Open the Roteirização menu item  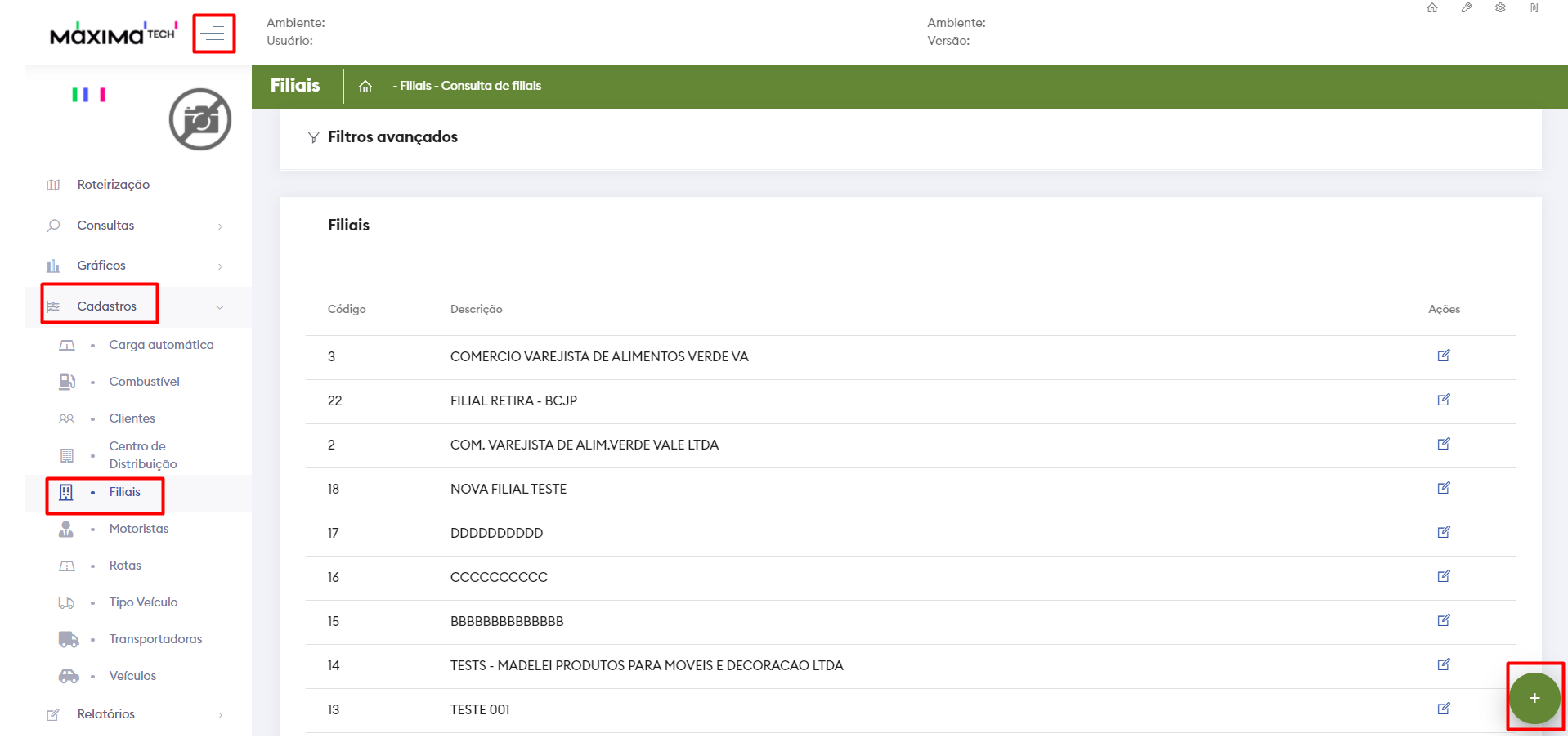tap(113, 185)
